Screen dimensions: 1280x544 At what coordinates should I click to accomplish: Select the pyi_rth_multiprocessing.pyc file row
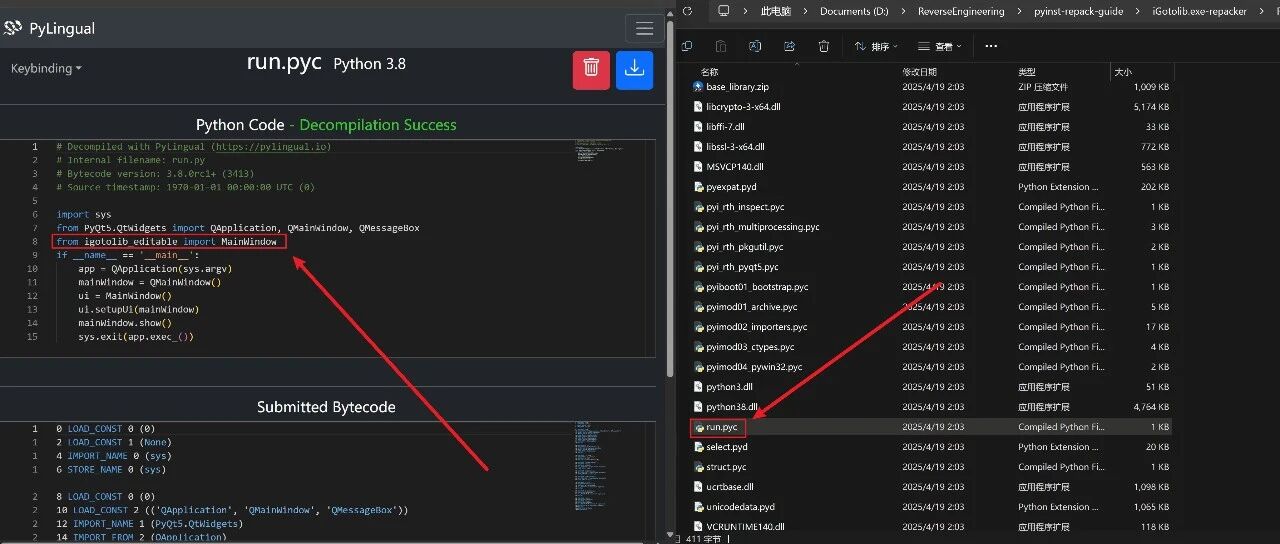coord(933,227)
